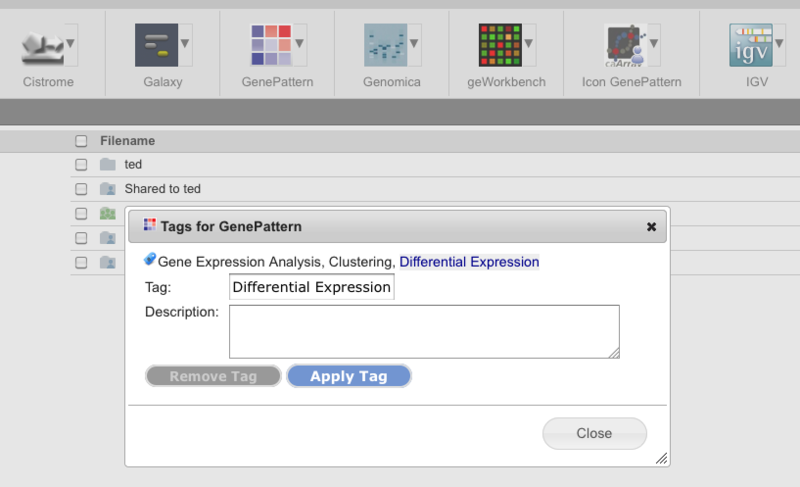Image resolution: width=800 pixels, height=487 pixels.
Task: Open the Shared to ted folder name
Action: [x=163, y=189]
